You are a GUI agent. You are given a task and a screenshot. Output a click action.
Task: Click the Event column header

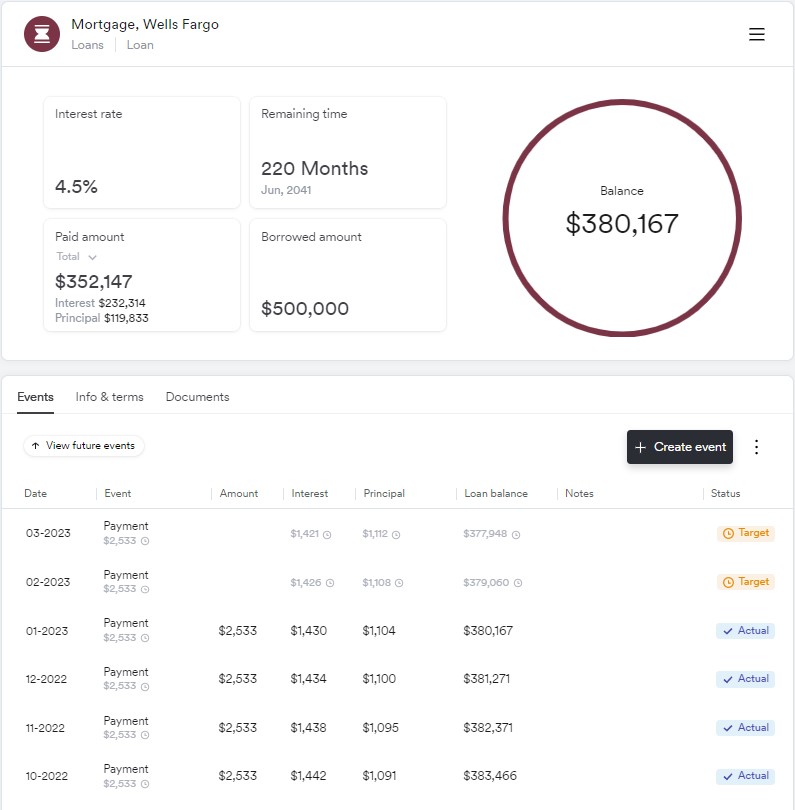click(118, 493)
